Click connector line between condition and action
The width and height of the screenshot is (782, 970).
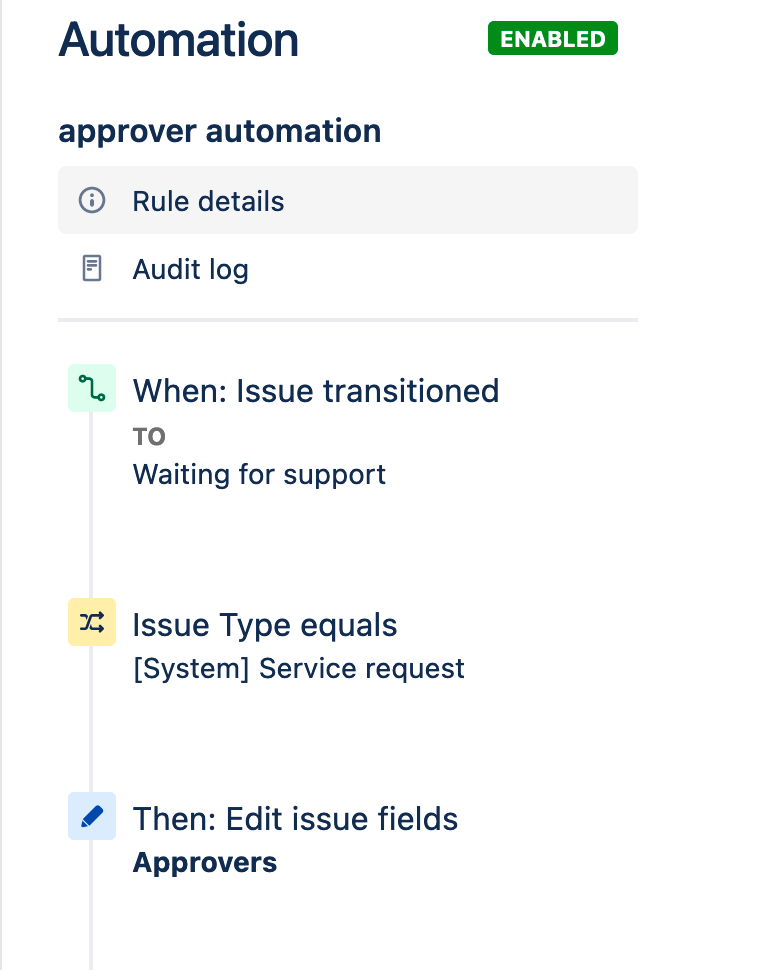(91, 719)
